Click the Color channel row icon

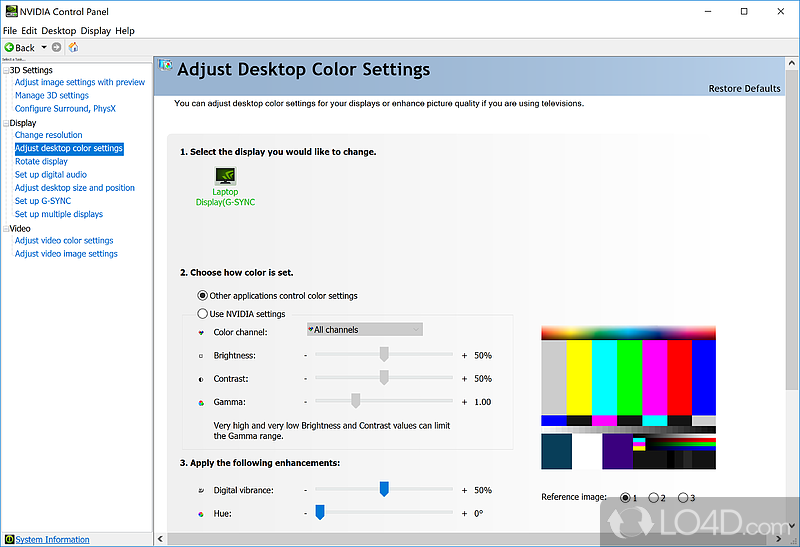[x=201, y=333]
